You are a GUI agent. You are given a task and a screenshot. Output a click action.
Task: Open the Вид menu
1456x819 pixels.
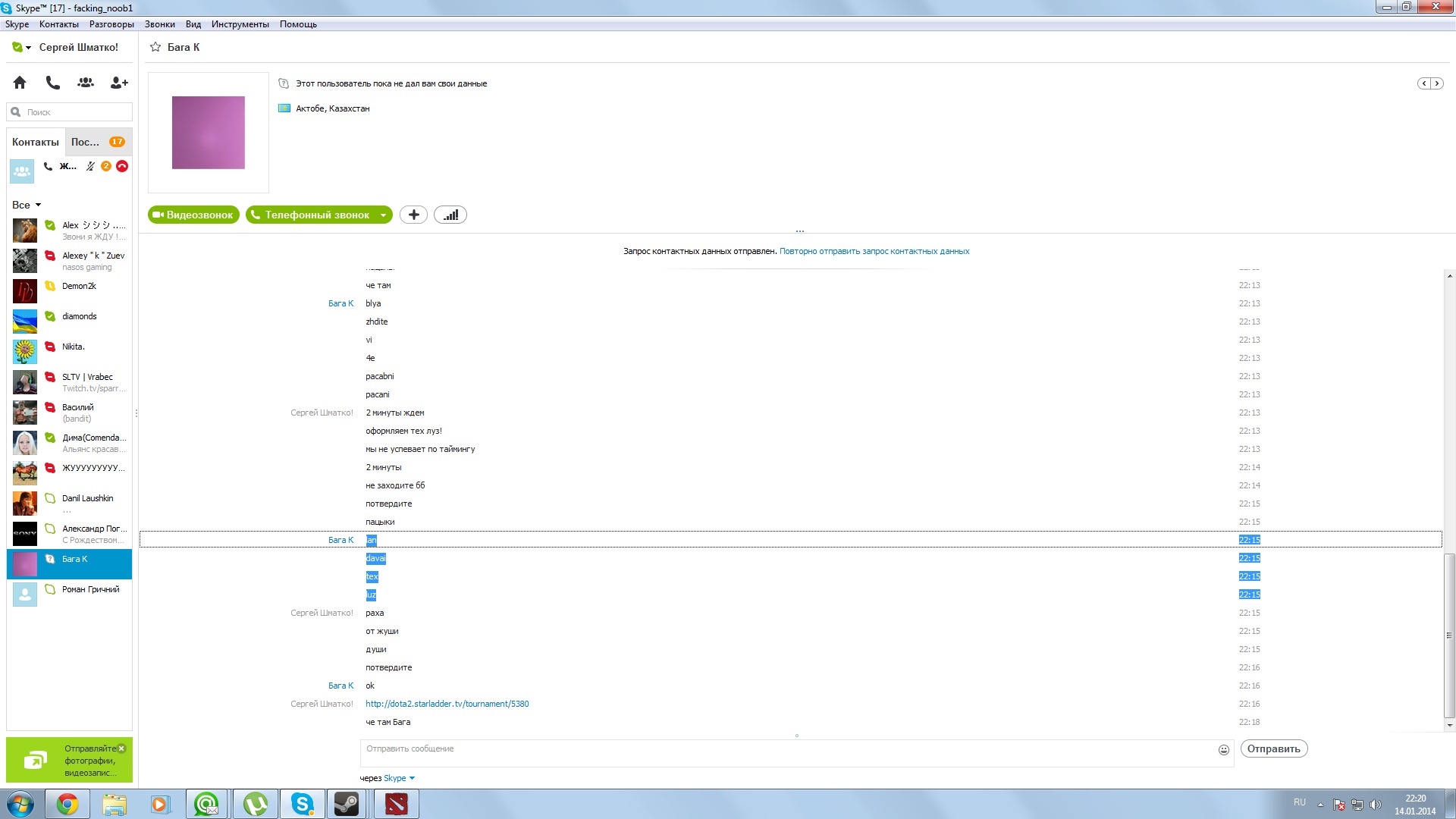pyautogui.click(x=193, y=24)
